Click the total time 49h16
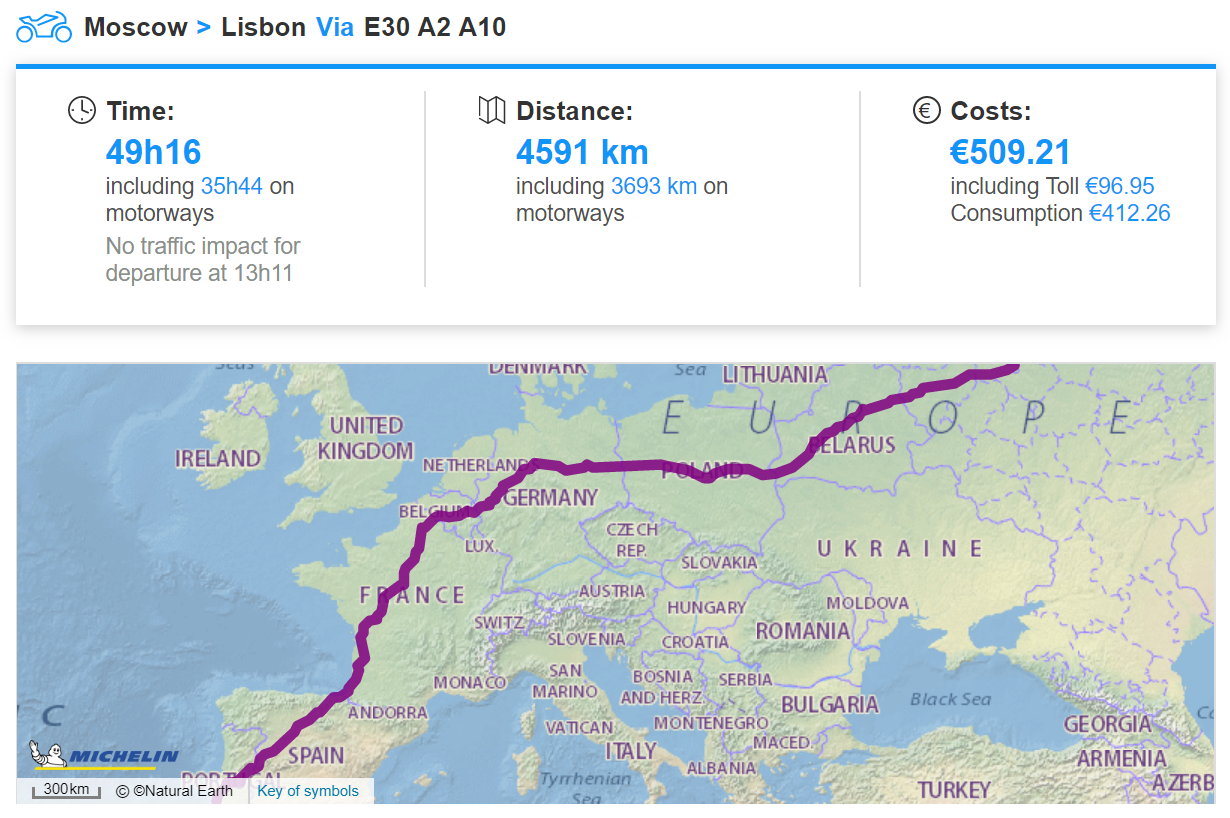1230x818 pixels. click(154, 152)
